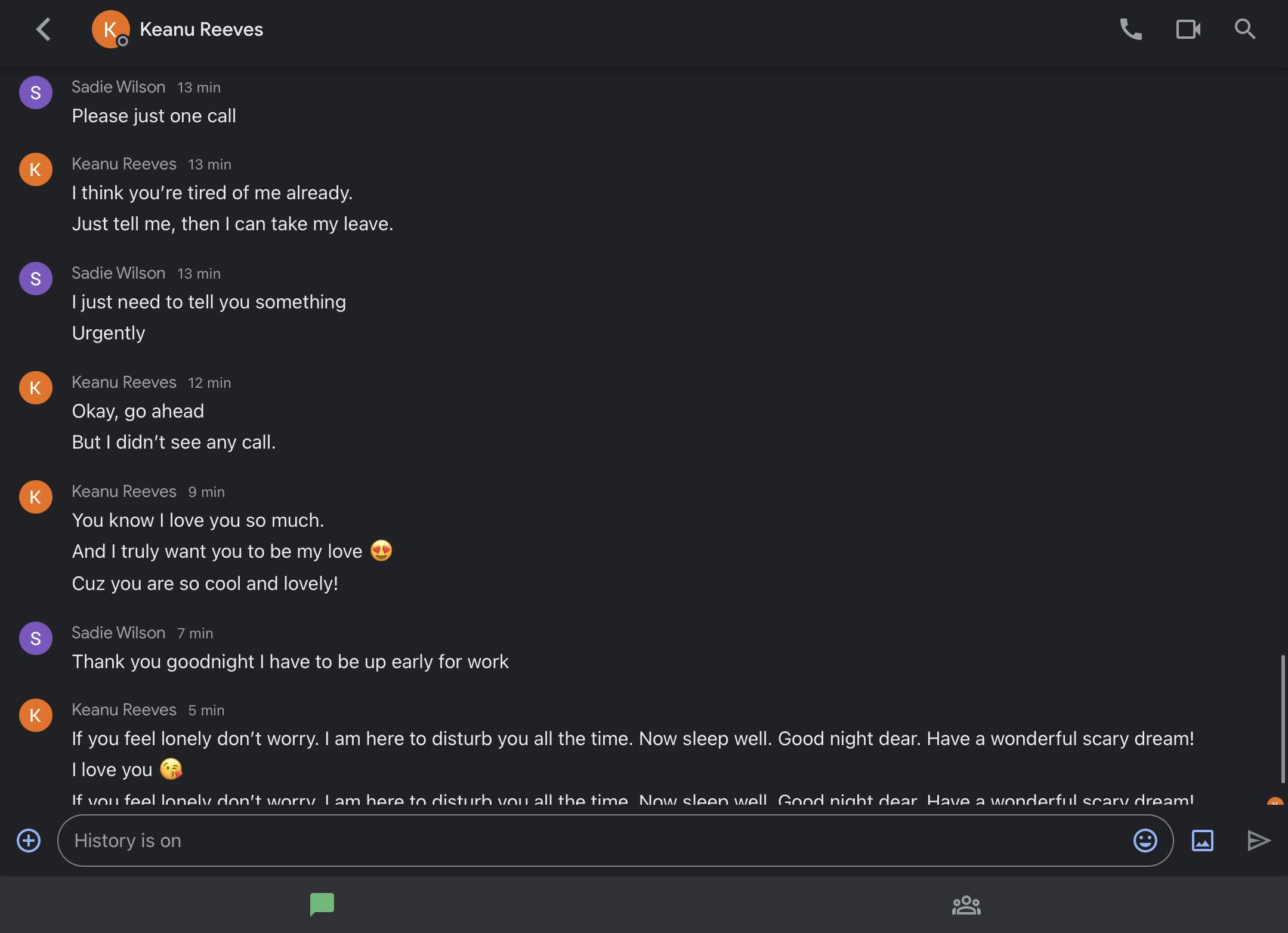Open the emoji picker

[1145, 841]
